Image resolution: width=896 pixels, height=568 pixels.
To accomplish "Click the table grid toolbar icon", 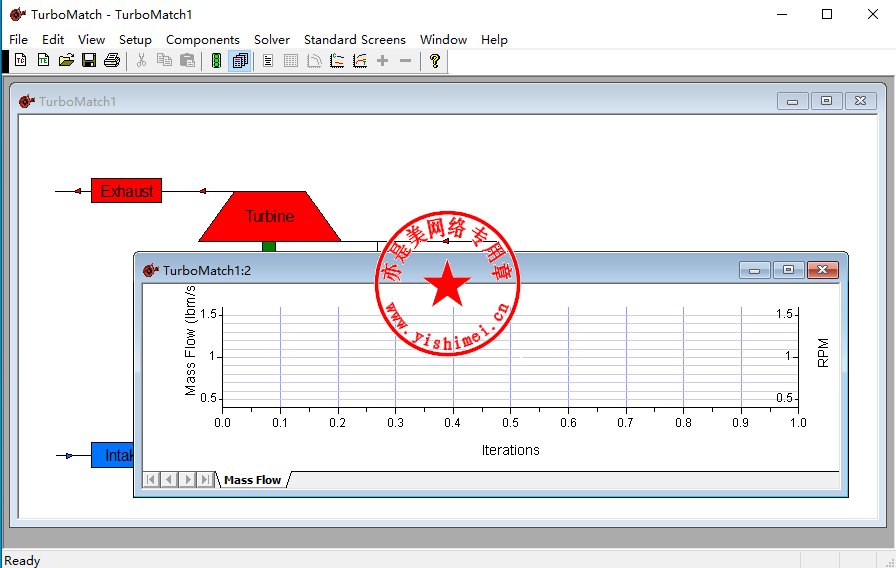I will tap(291, 61).
